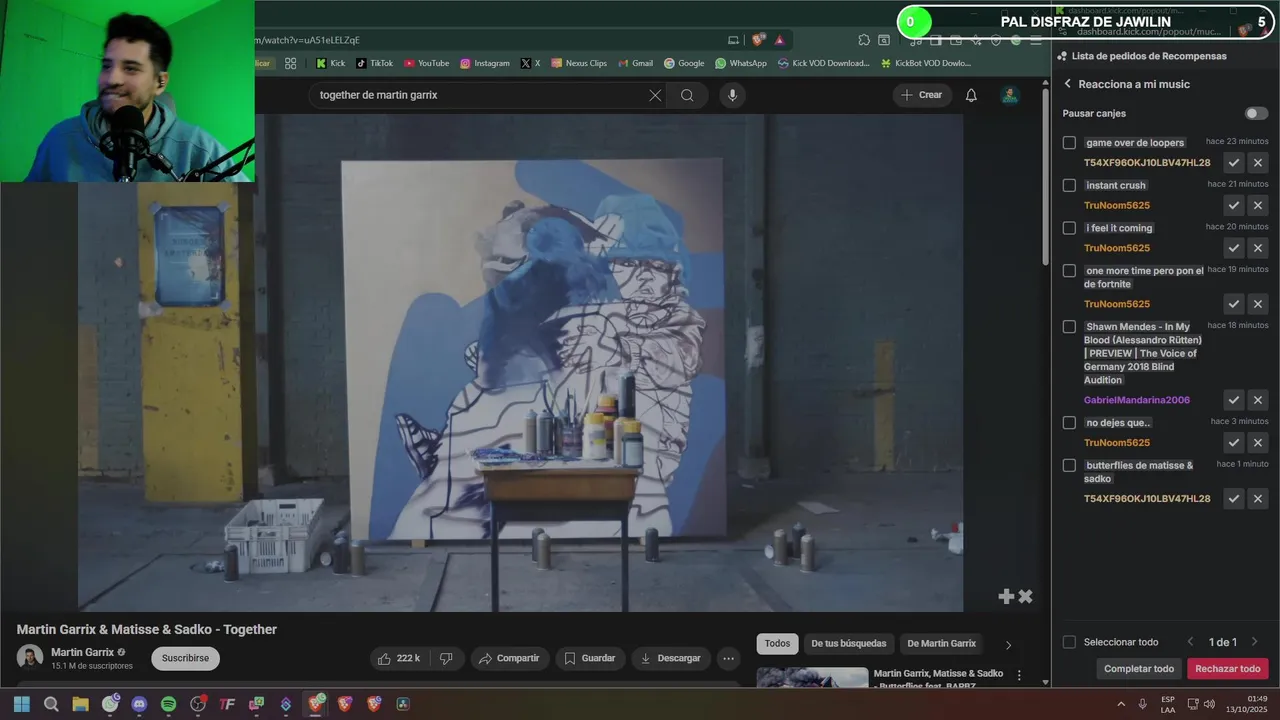The height and width of the screenshot is (720, 1280).
Task: Open the TikTok bookmark
Action: click(x=374, y=63)
